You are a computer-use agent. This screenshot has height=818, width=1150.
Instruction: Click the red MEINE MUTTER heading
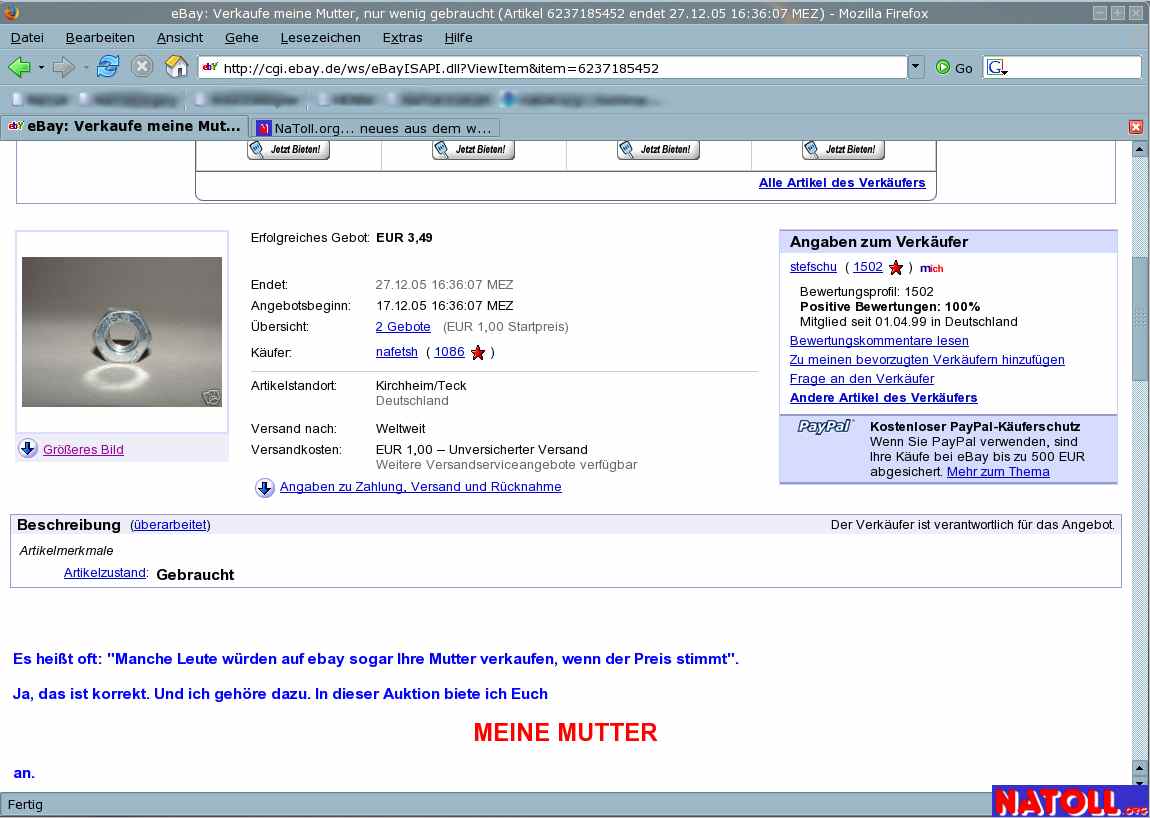coord(565,732)
